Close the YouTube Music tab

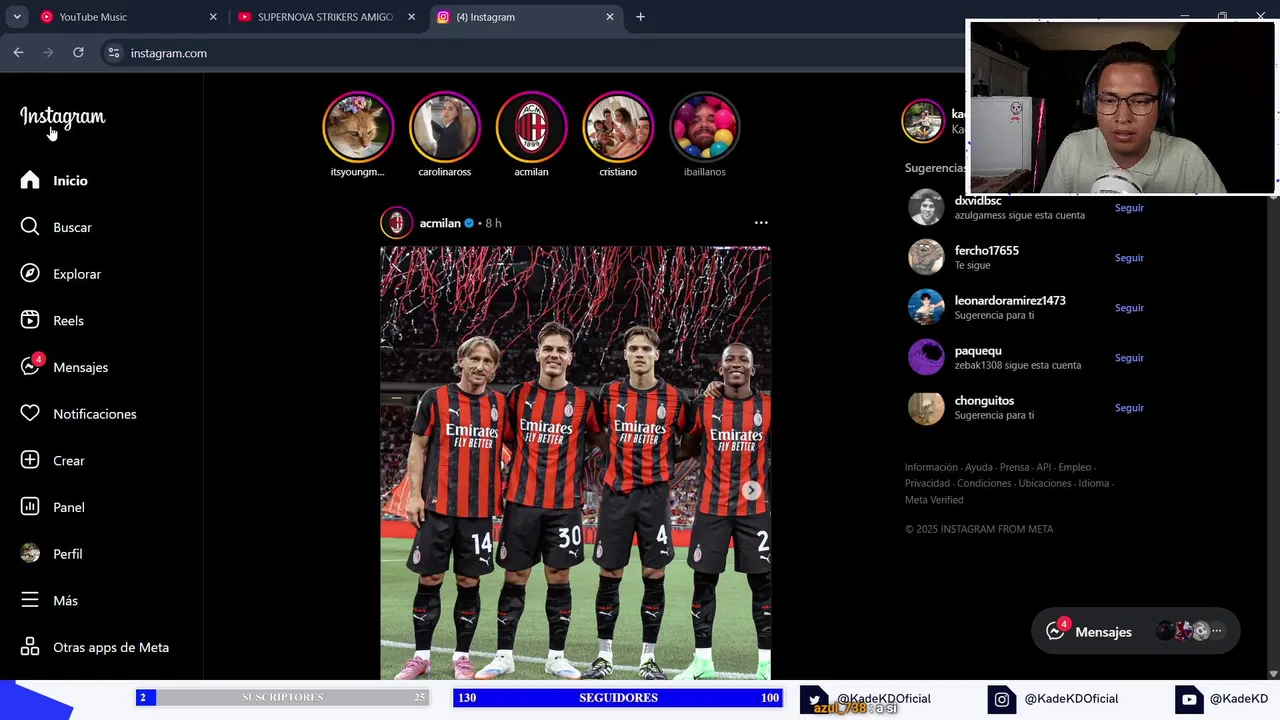point(213,17)
